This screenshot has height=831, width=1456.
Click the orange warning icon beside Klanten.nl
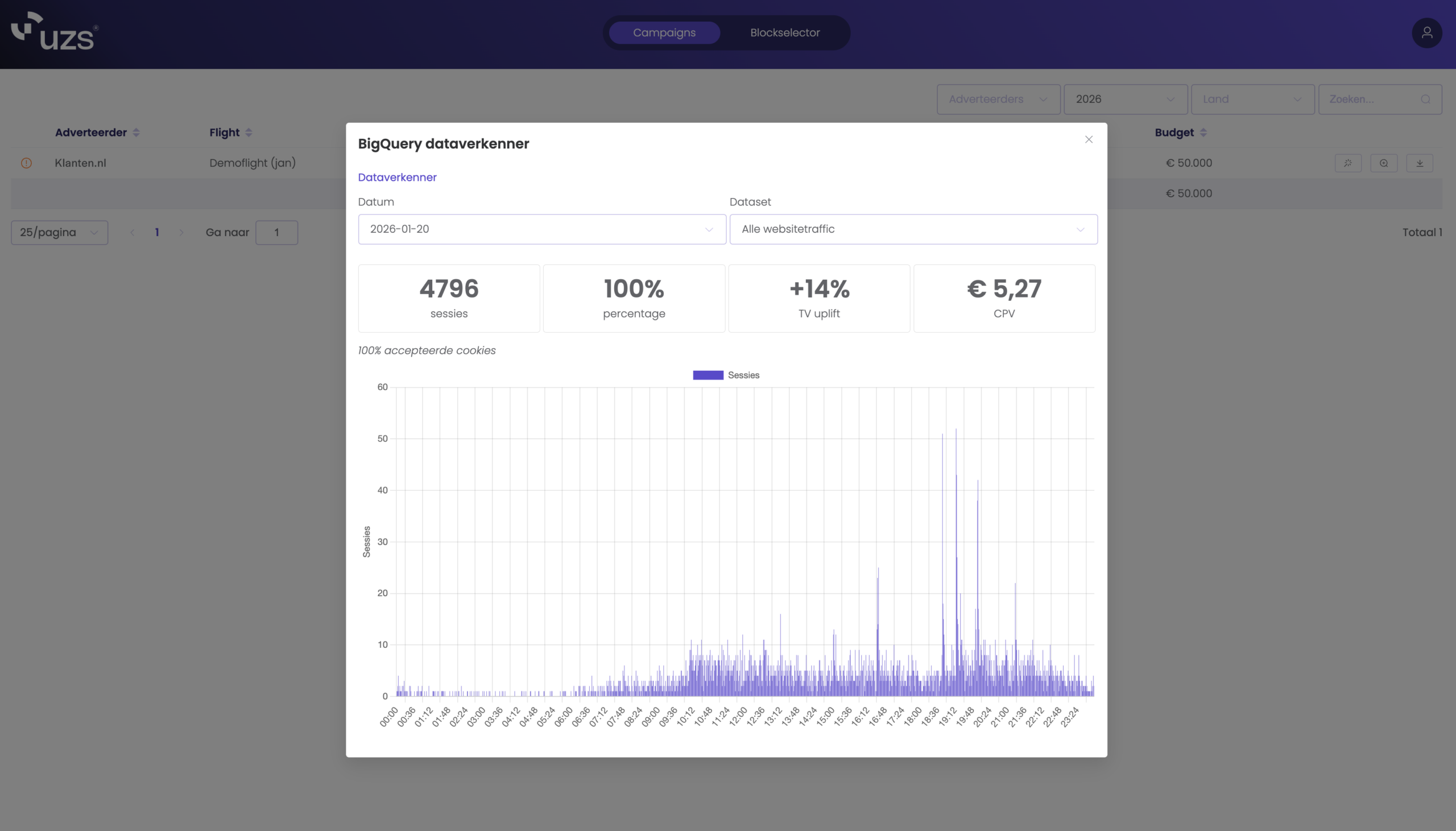[26, 163]
